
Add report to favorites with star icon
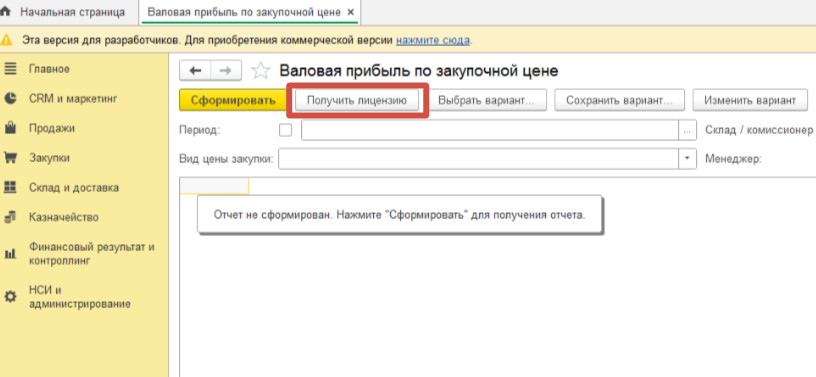coord(260,71)
